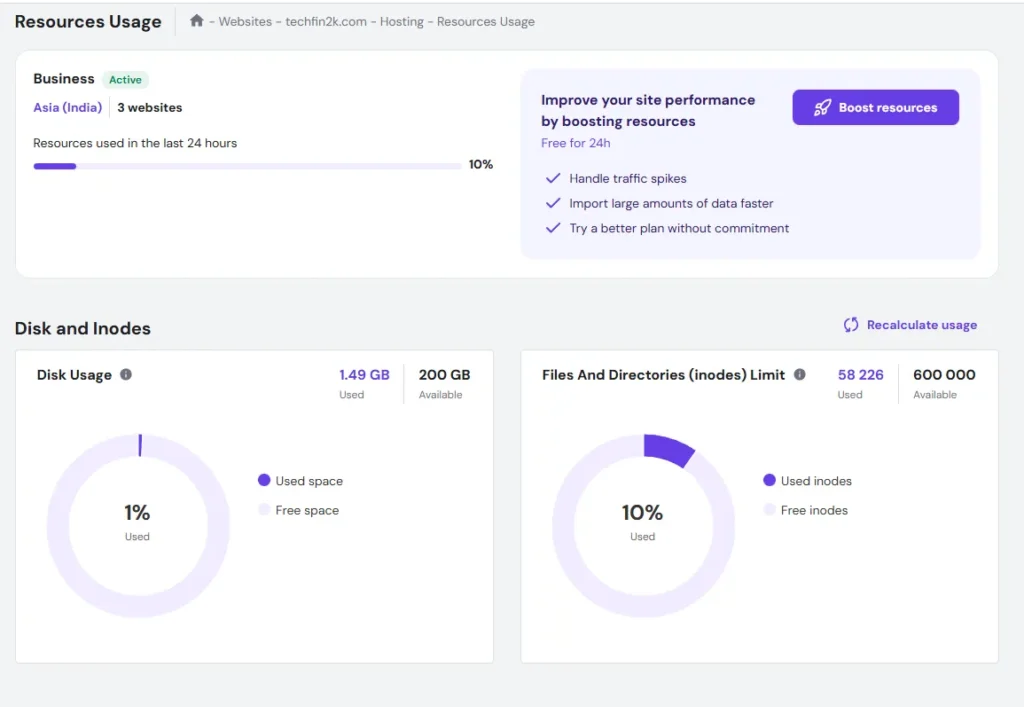Click the Free for 24h text
This screenshot has width=1024, height=707.
click(x=575, y=143)
